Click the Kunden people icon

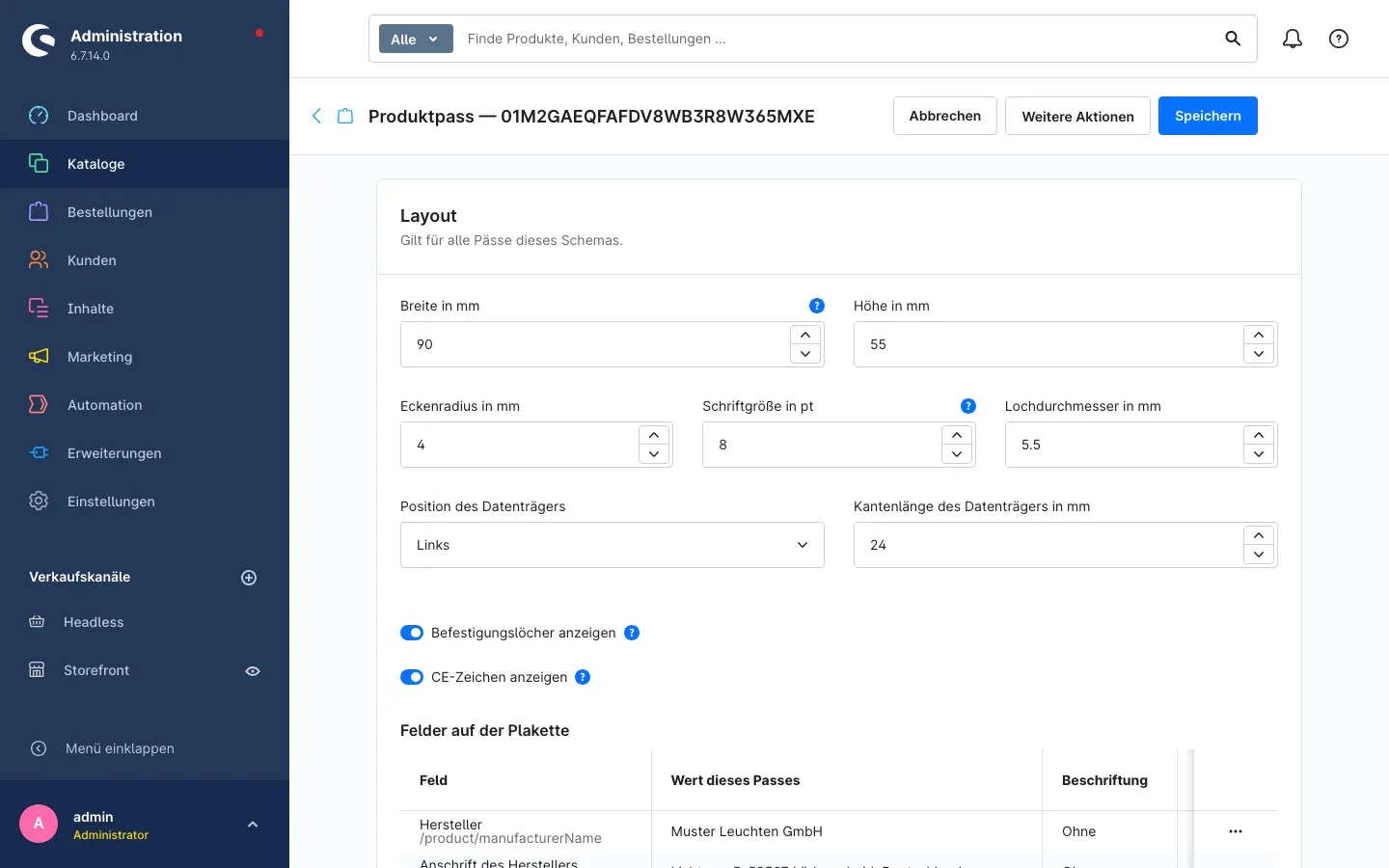coord(39,260)
